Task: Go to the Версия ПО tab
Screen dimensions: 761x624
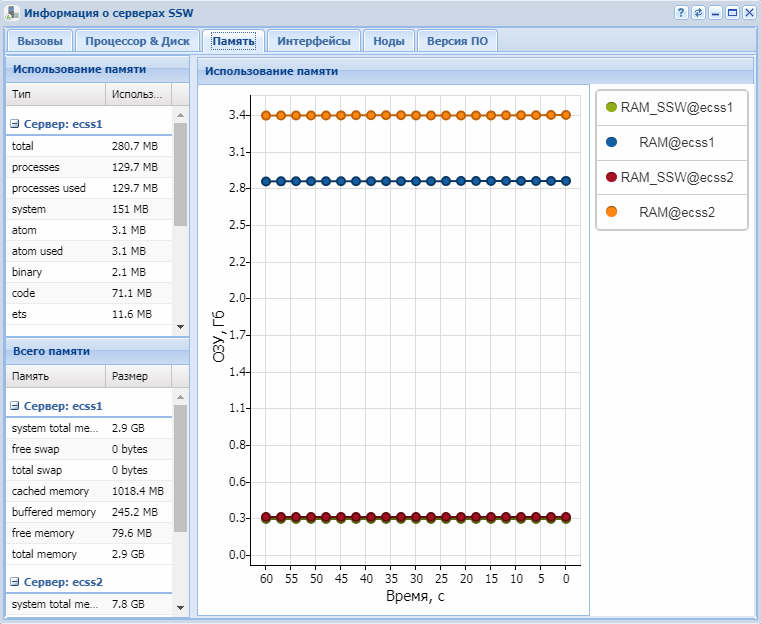Action: pos(457,41)
